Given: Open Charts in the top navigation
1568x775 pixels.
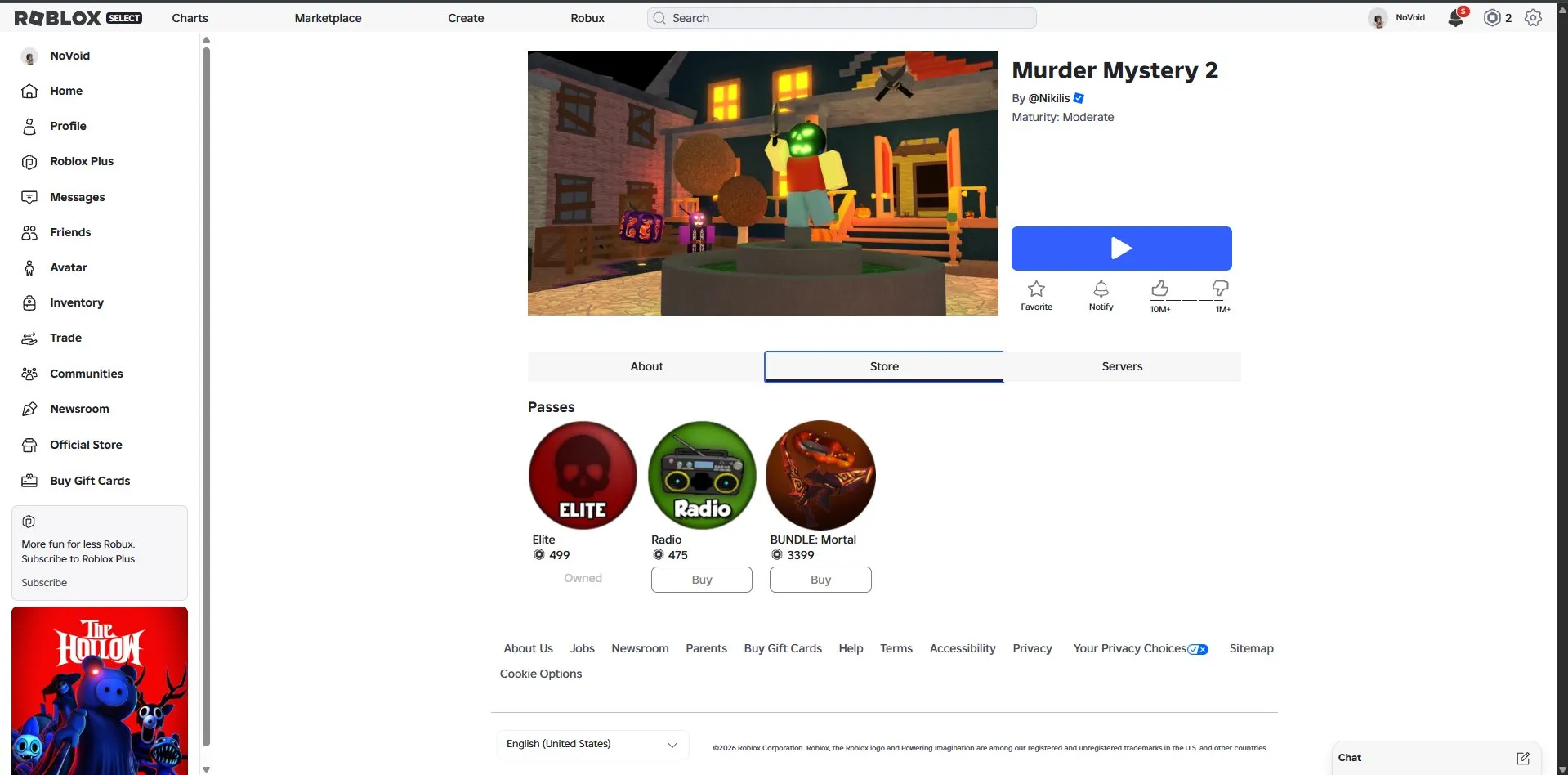Looking at the screenshot, I should 190,18.
